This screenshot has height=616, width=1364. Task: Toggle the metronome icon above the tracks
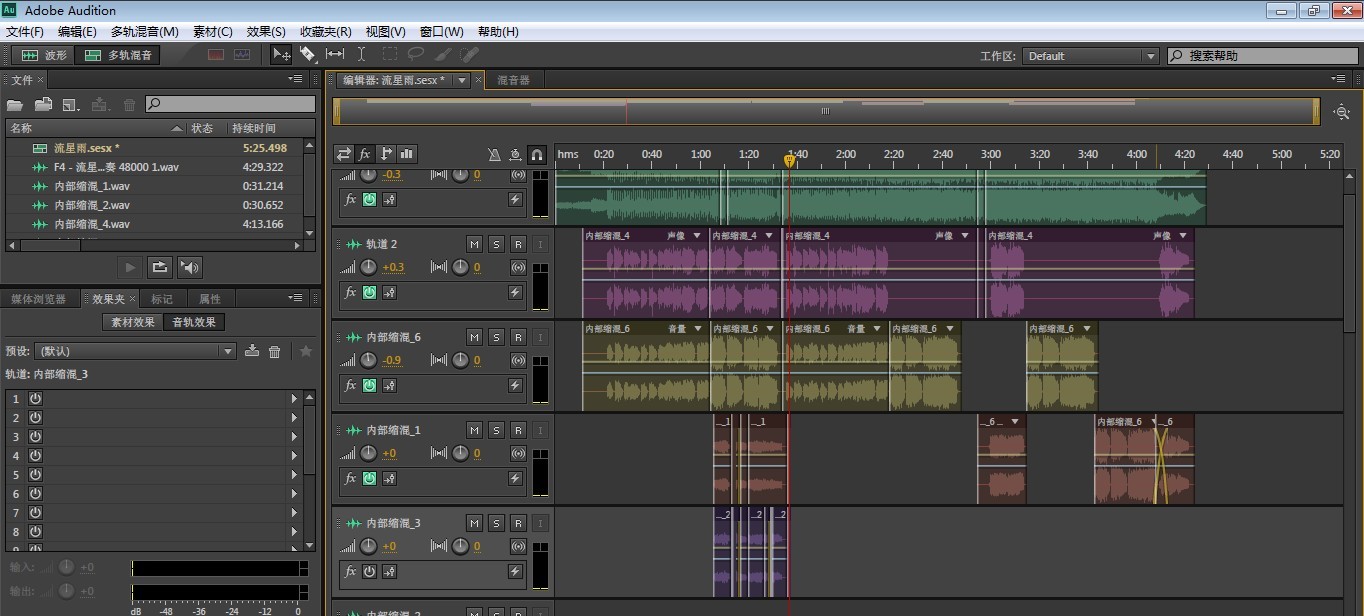[x=493, y=154]
